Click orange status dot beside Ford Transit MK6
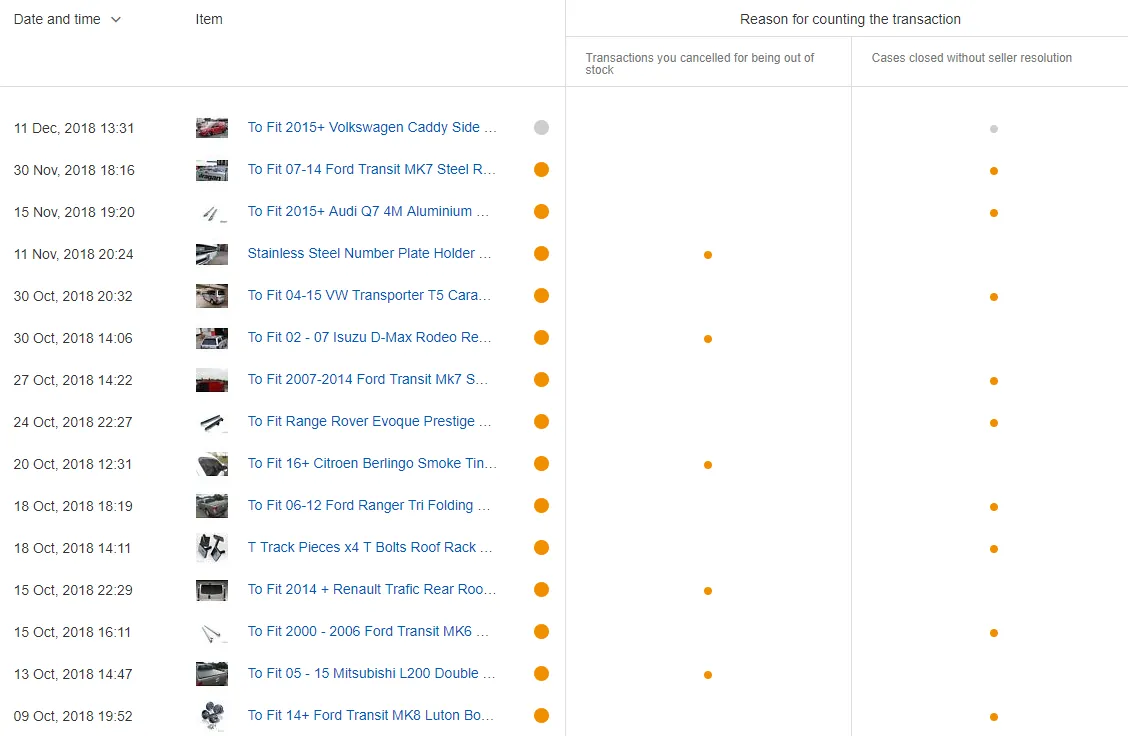Screen dimensions: 1128x736 (542, 632)
